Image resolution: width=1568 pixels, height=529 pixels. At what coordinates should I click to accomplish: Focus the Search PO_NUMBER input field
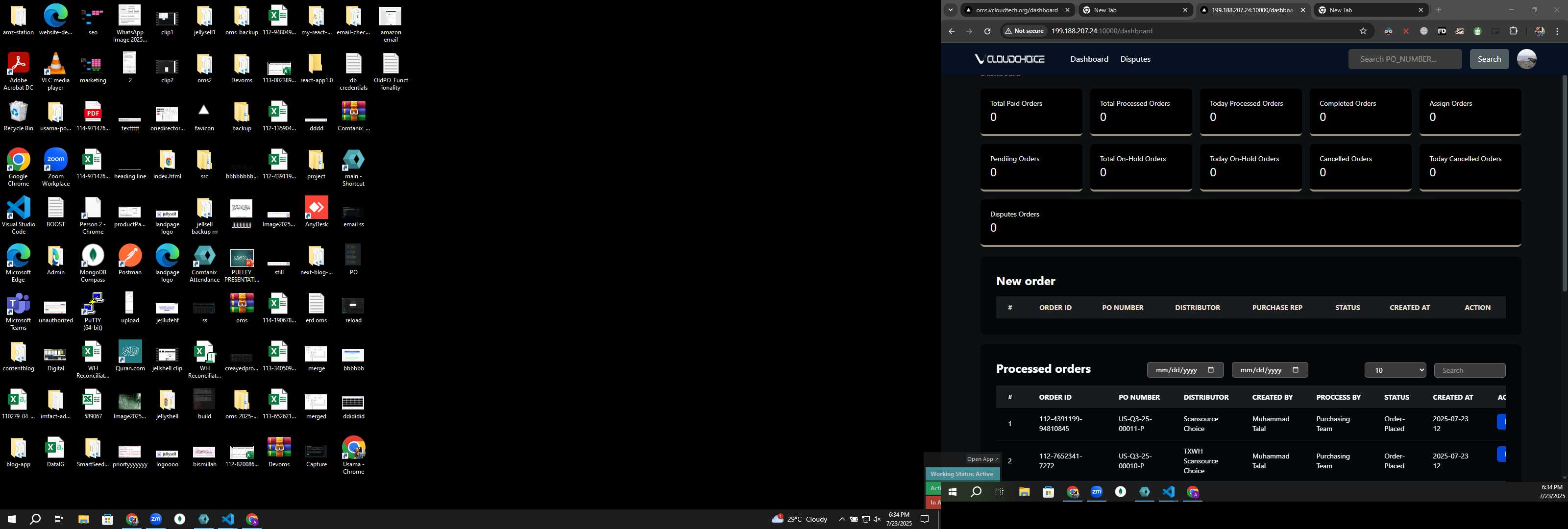click(1404, 59)
